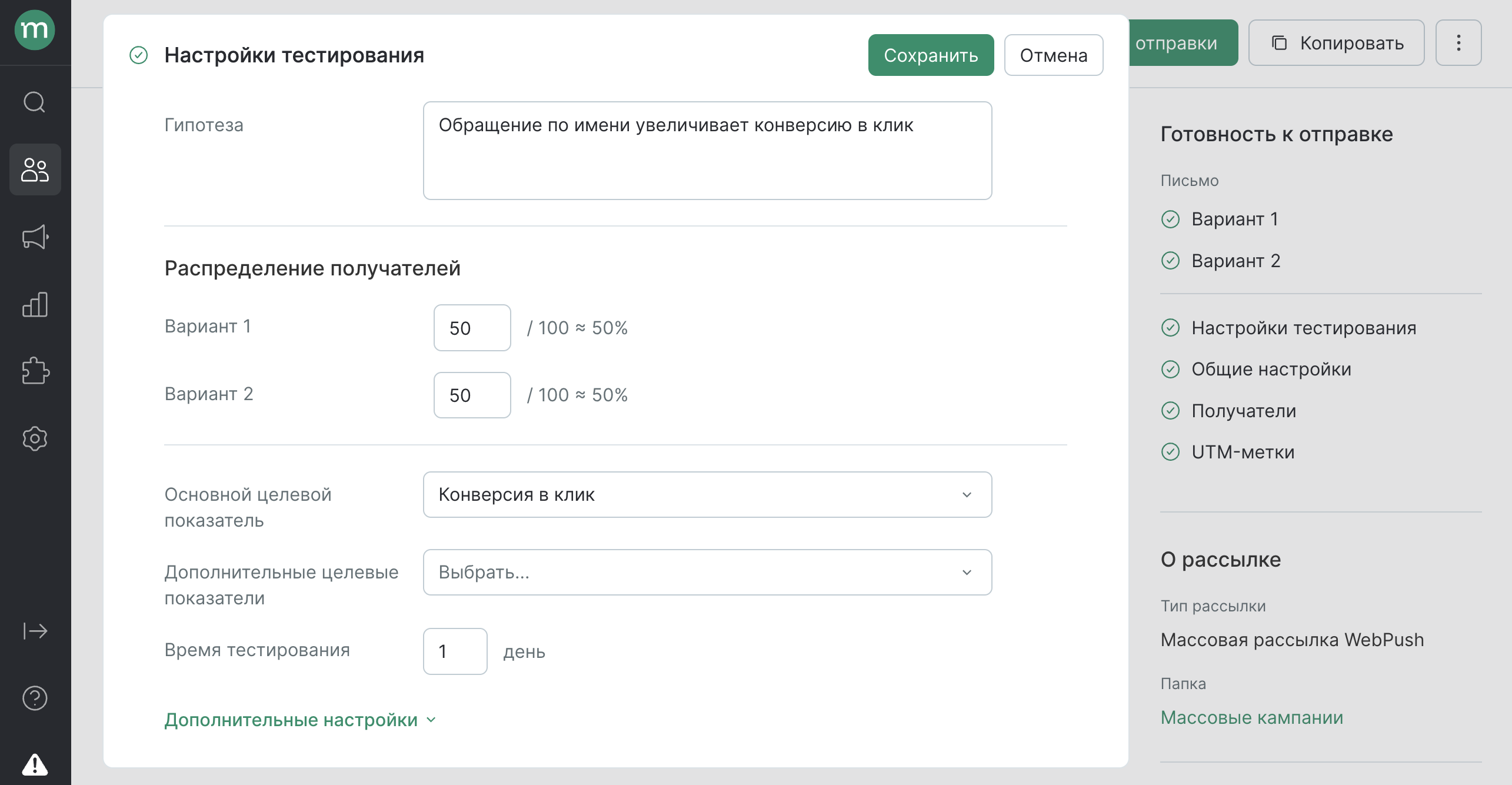Click chevron of Конверсия в клик dropdown
Image resolution: width=1512 pixels, height=785 pixels.
pyautogui.click(x=967, y=495)
